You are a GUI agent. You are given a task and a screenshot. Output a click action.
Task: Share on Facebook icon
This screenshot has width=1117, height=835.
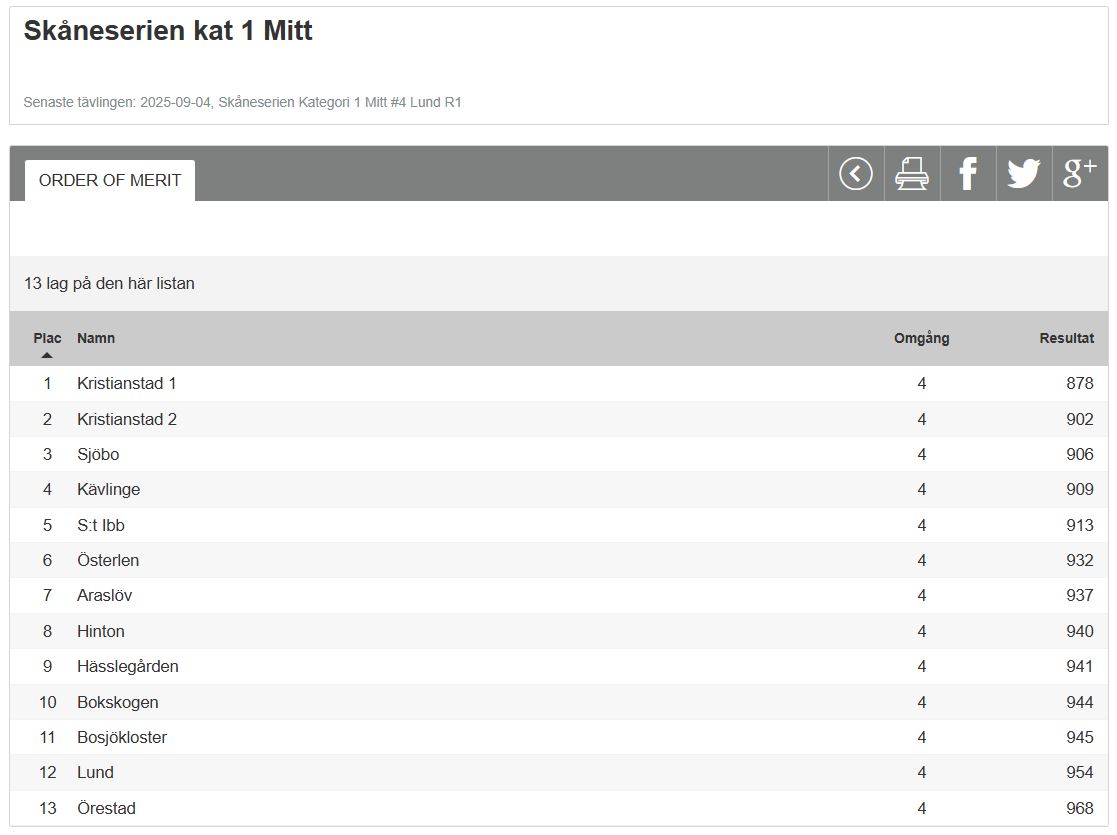point(967,174)
